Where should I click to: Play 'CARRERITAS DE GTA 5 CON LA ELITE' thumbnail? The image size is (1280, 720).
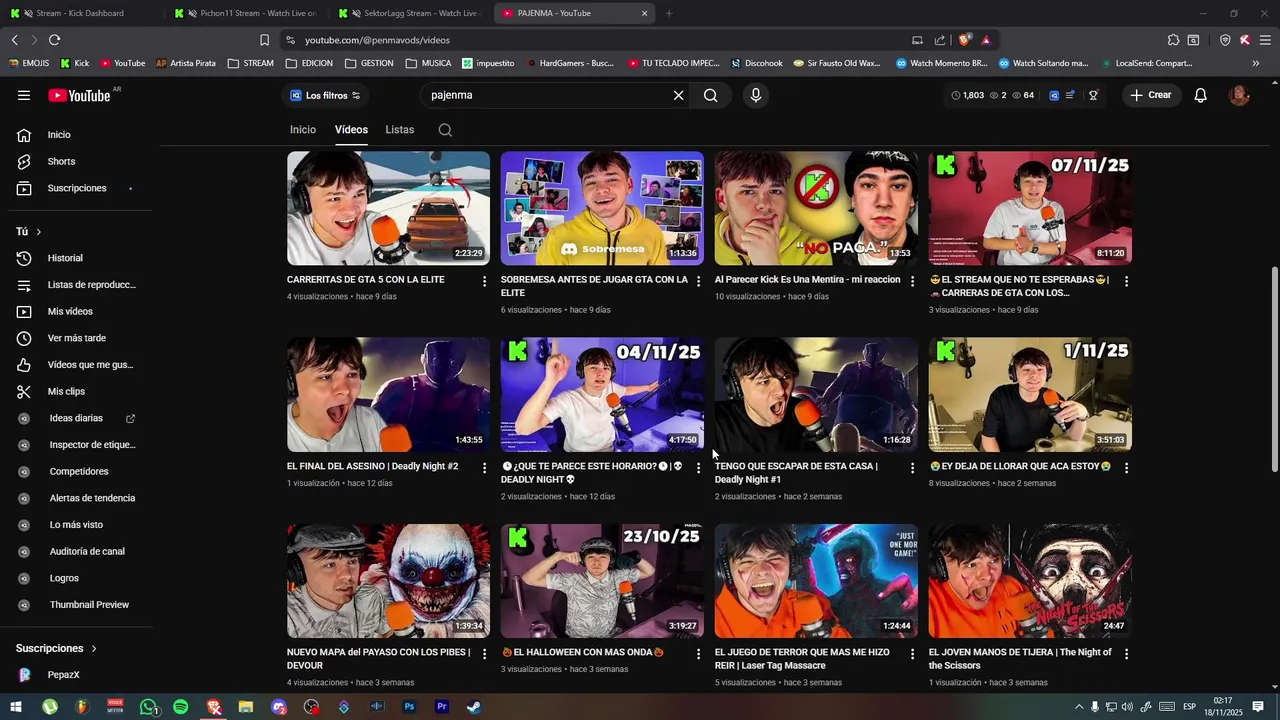(388, 208)
